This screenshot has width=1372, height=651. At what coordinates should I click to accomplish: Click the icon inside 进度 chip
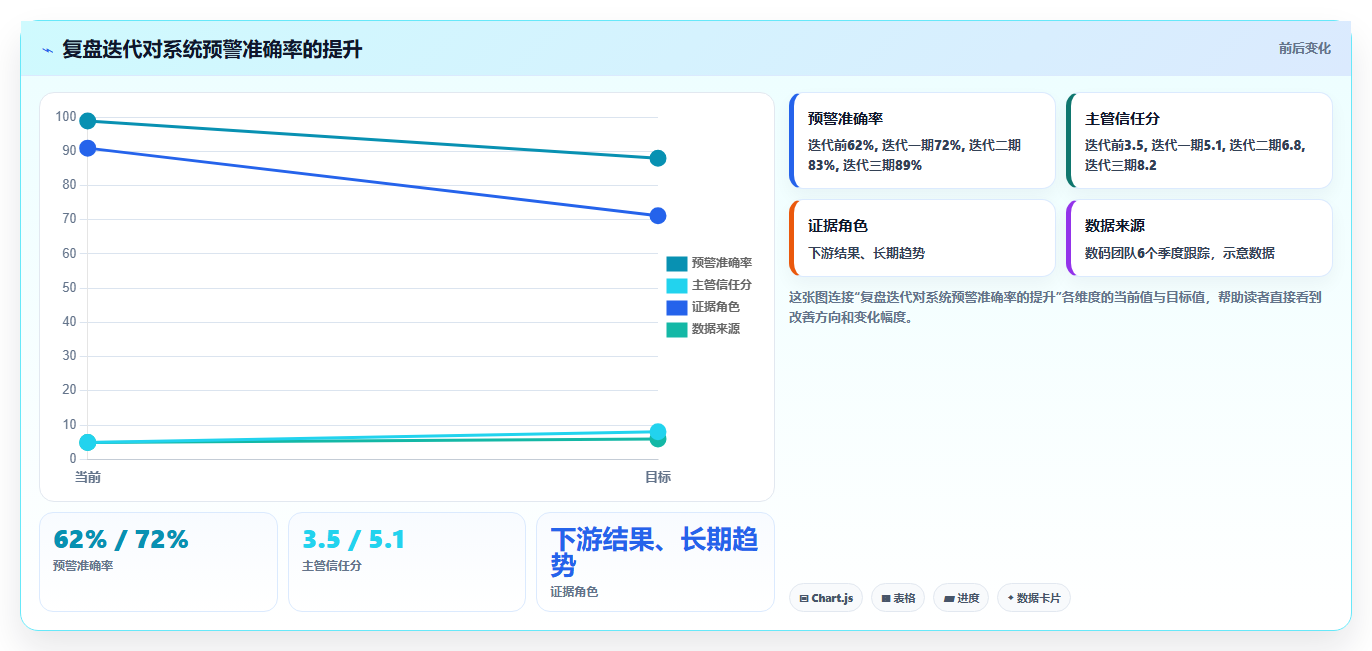[x=949, y=598]
